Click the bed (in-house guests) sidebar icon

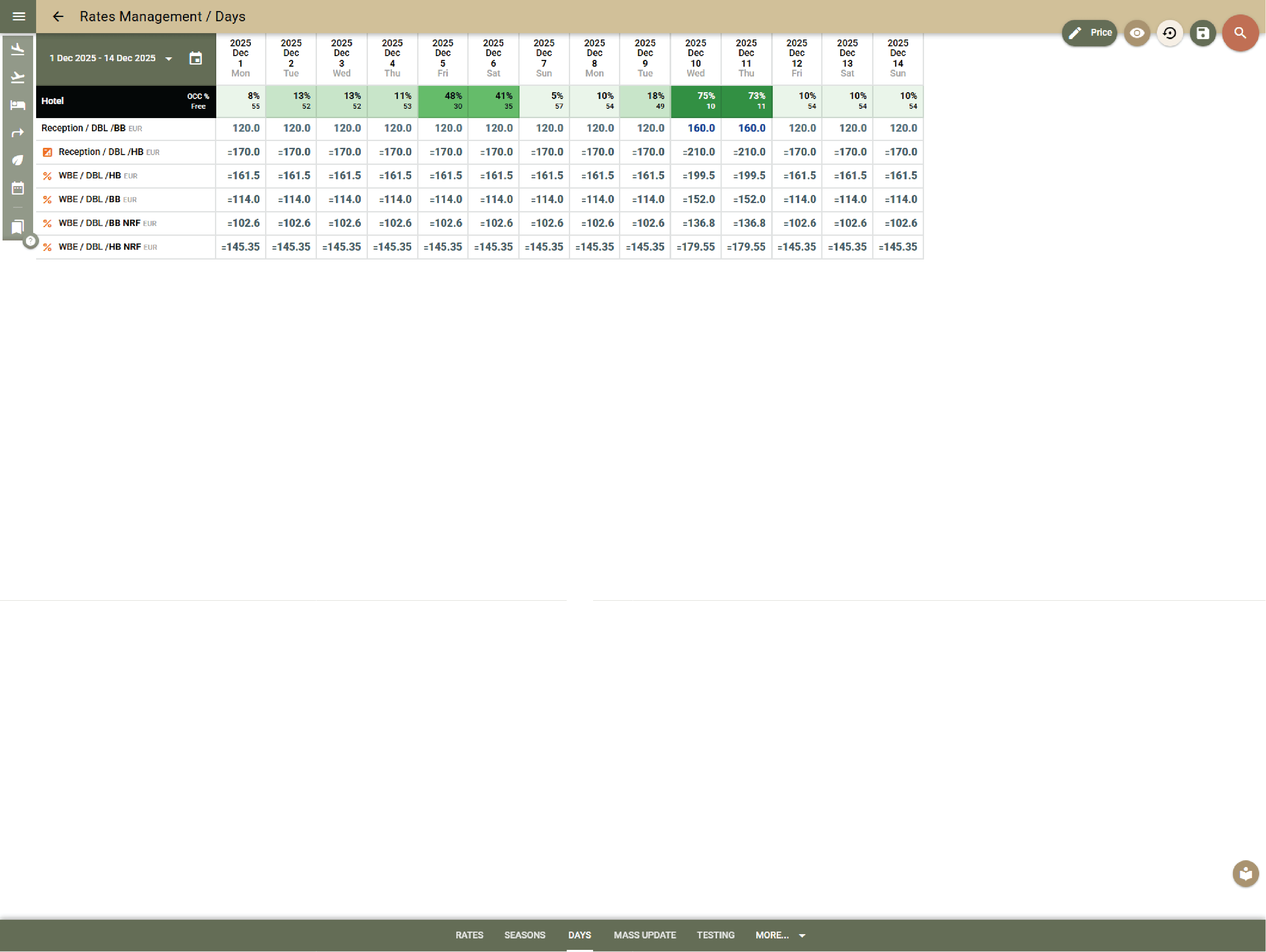coord(18,105)
